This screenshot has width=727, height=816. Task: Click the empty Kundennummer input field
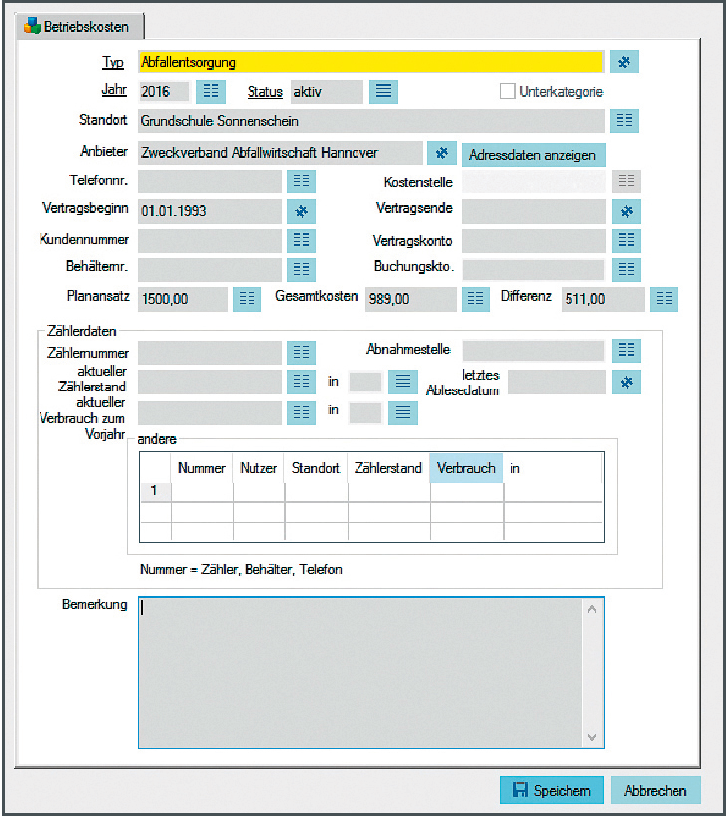point(210,240)
